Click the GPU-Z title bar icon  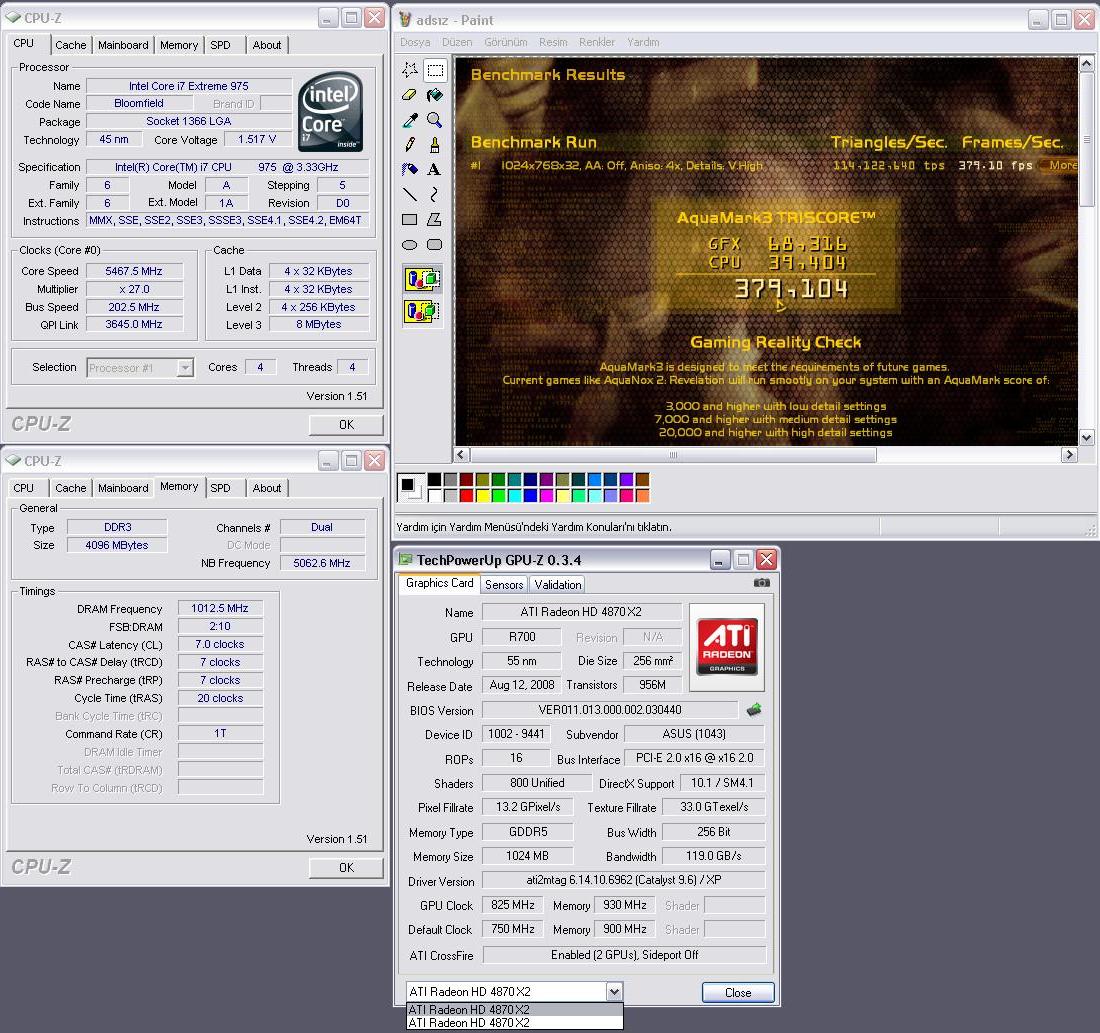pyautogui.click(x=405, y=559)
